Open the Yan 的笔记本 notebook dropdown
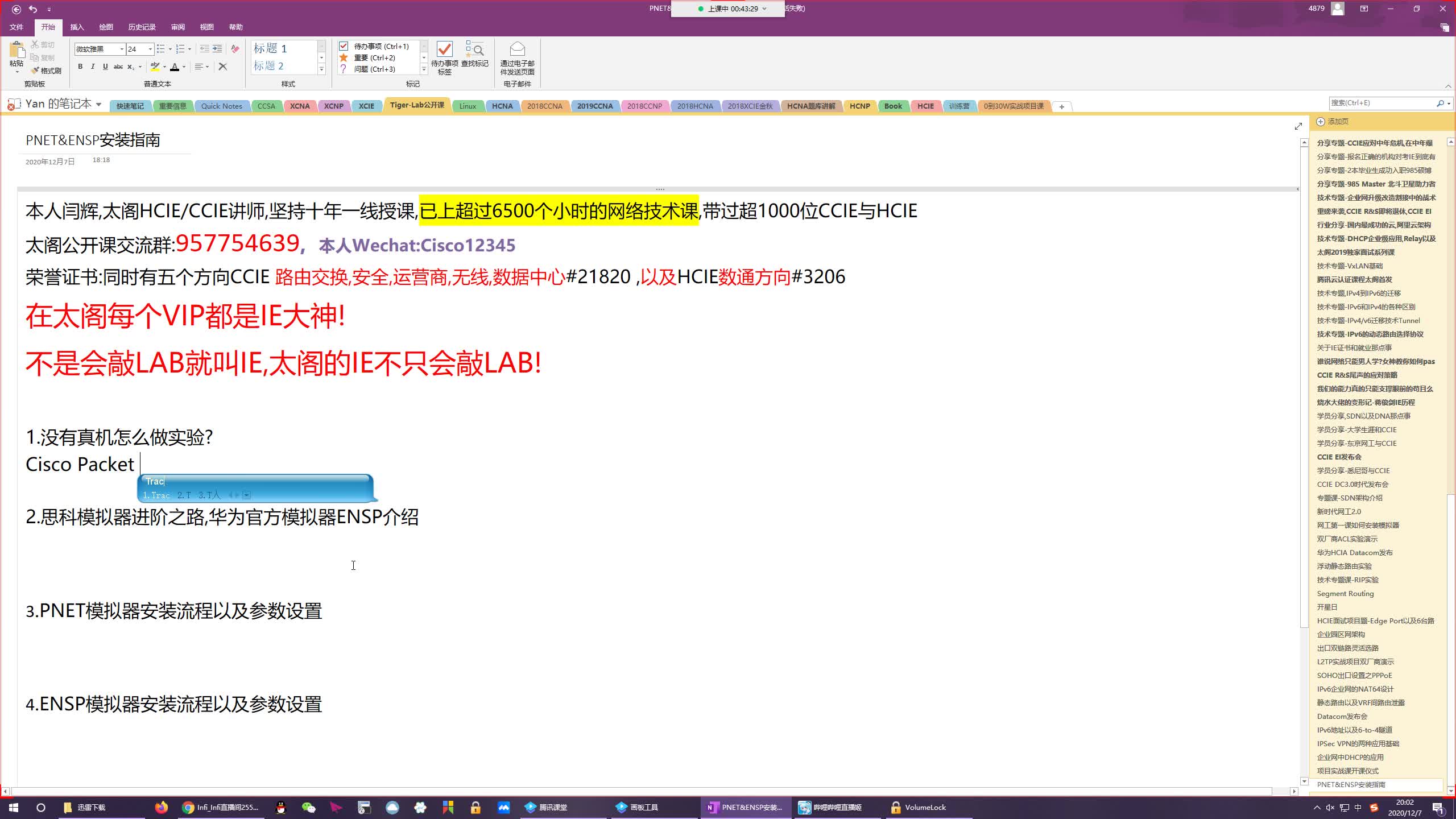 point(98,104)
